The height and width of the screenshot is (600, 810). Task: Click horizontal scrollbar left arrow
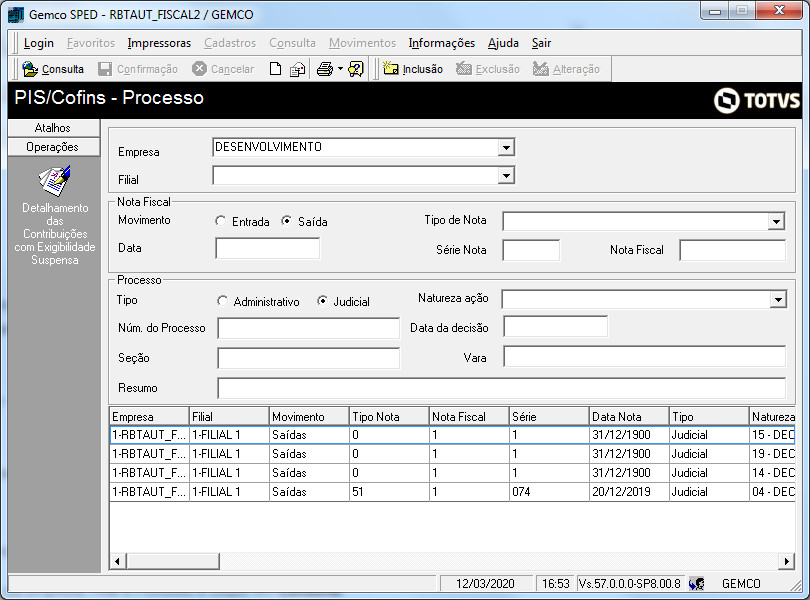click(118, 561)
